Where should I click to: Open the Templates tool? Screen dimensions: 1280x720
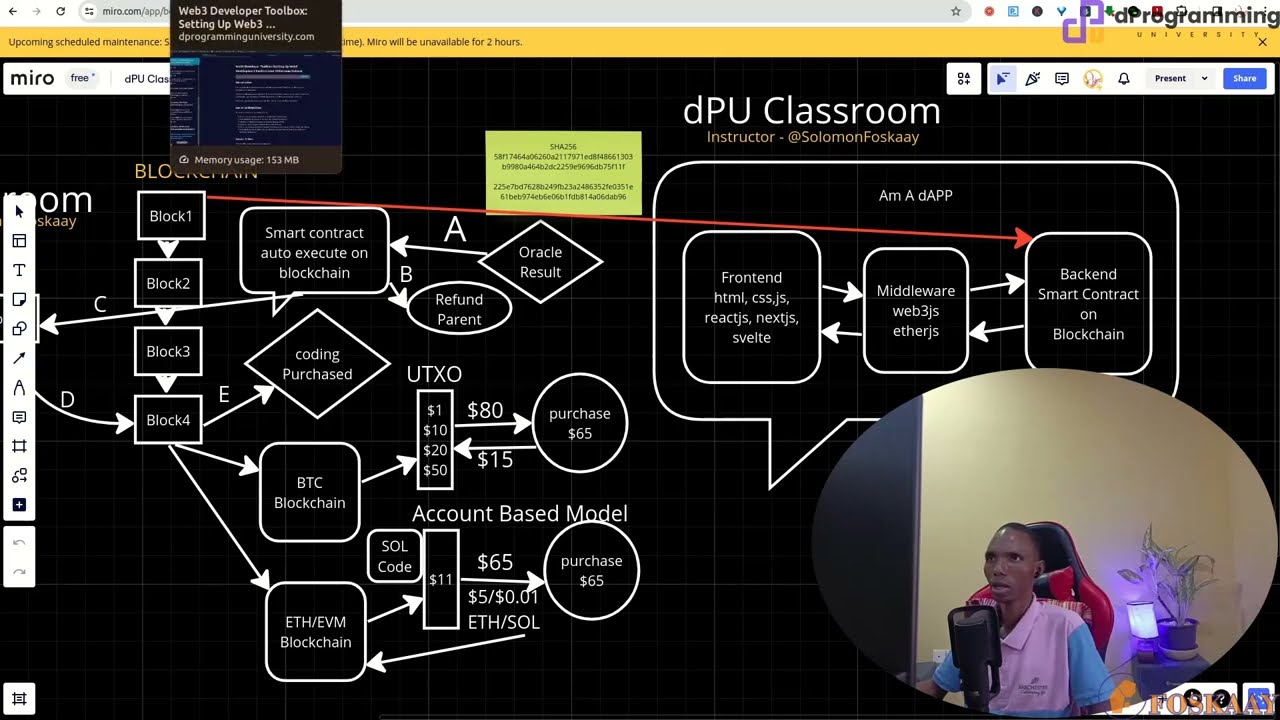pos(19,241)
